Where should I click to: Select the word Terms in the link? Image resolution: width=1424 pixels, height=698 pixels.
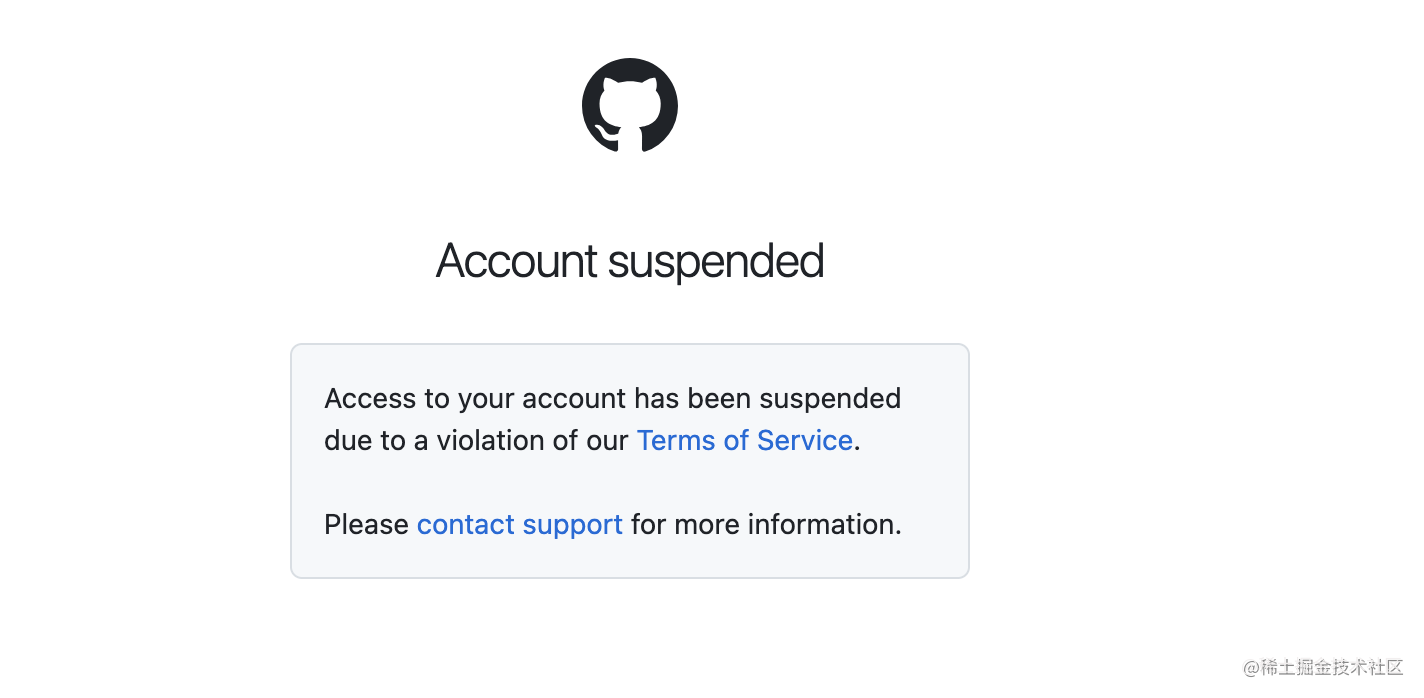pyautogui.click(x=676, y=441)
